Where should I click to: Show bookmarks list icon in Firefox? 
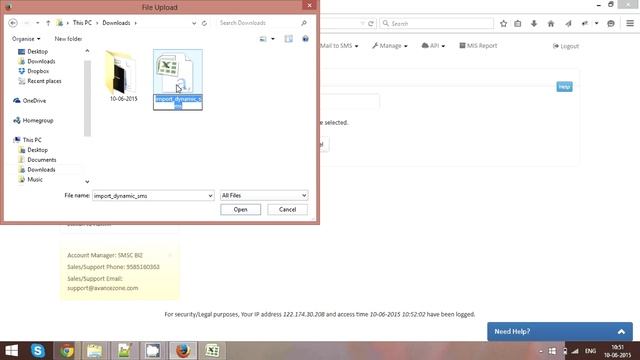(x=518, y=24)
